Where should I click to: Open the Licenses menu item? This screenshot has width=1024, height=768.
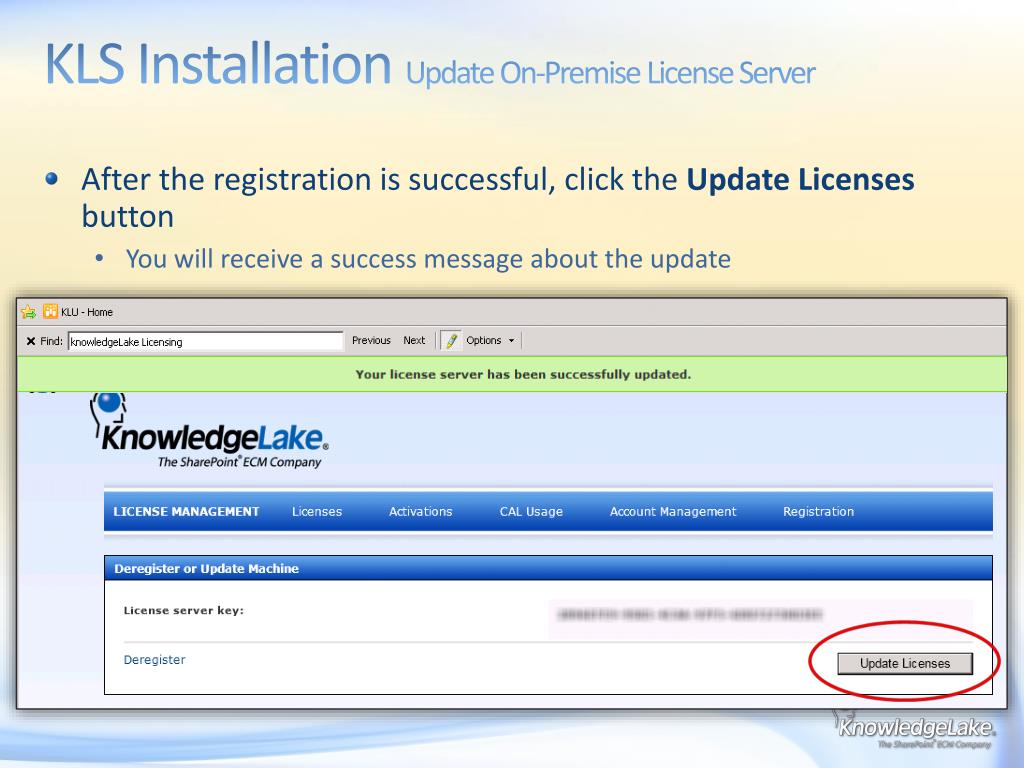pyautogui.click(x=317, y=511)
